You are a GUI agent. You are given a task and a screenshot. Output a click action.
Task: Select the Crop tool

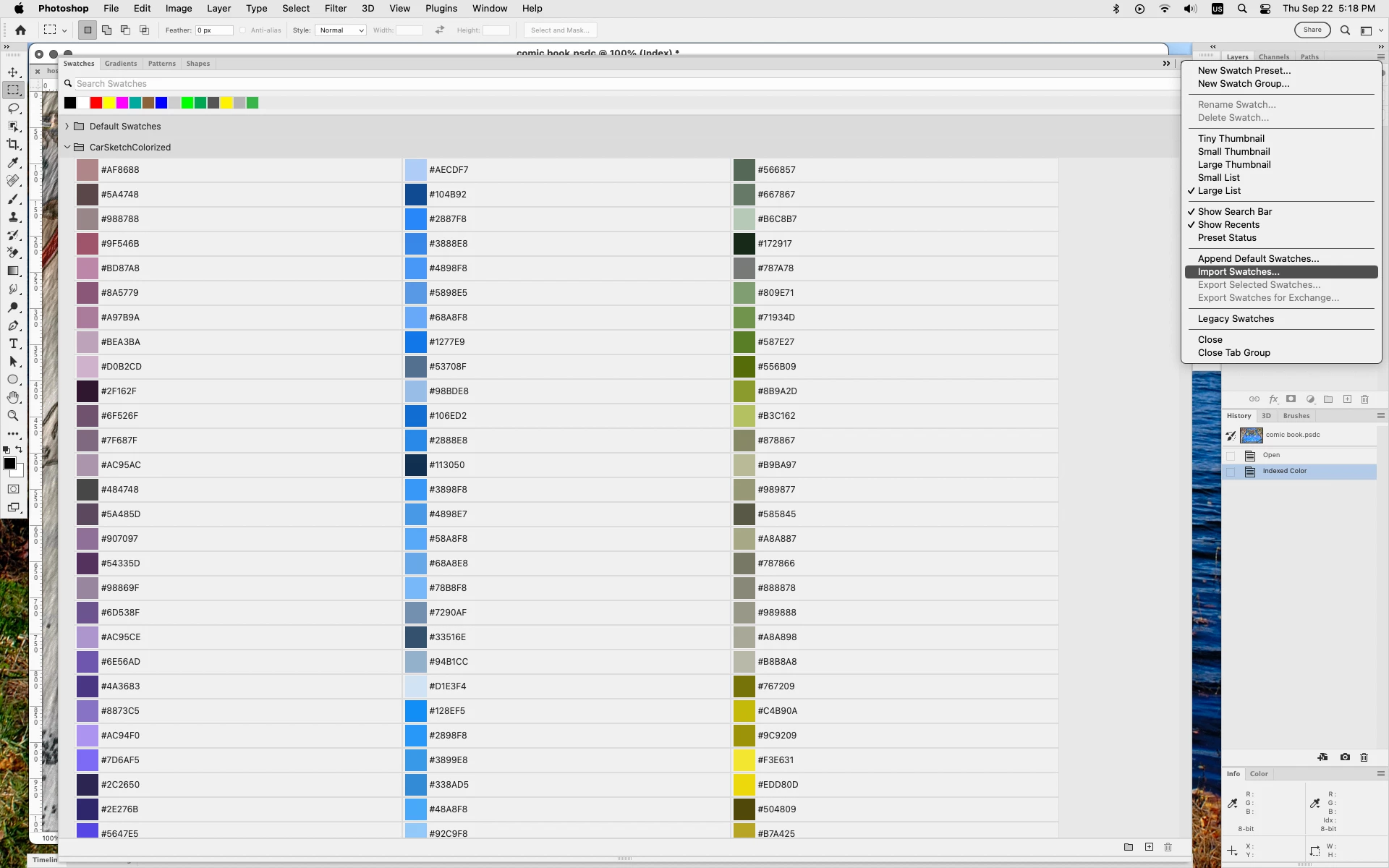coord(13,144)
